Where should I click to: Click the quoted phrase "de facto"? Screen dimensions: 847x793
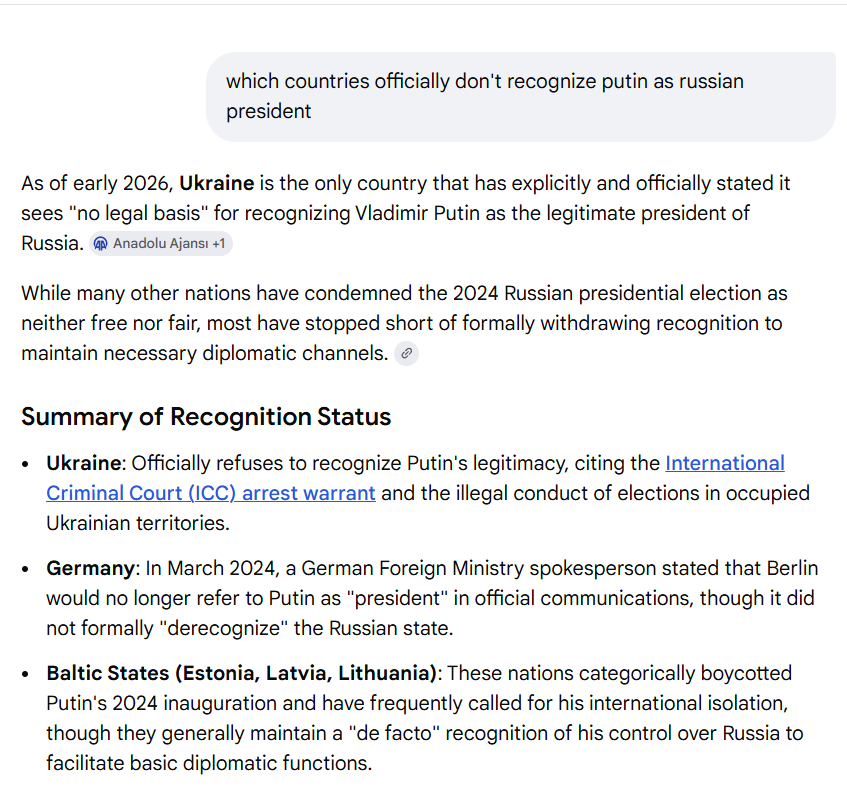400,733
